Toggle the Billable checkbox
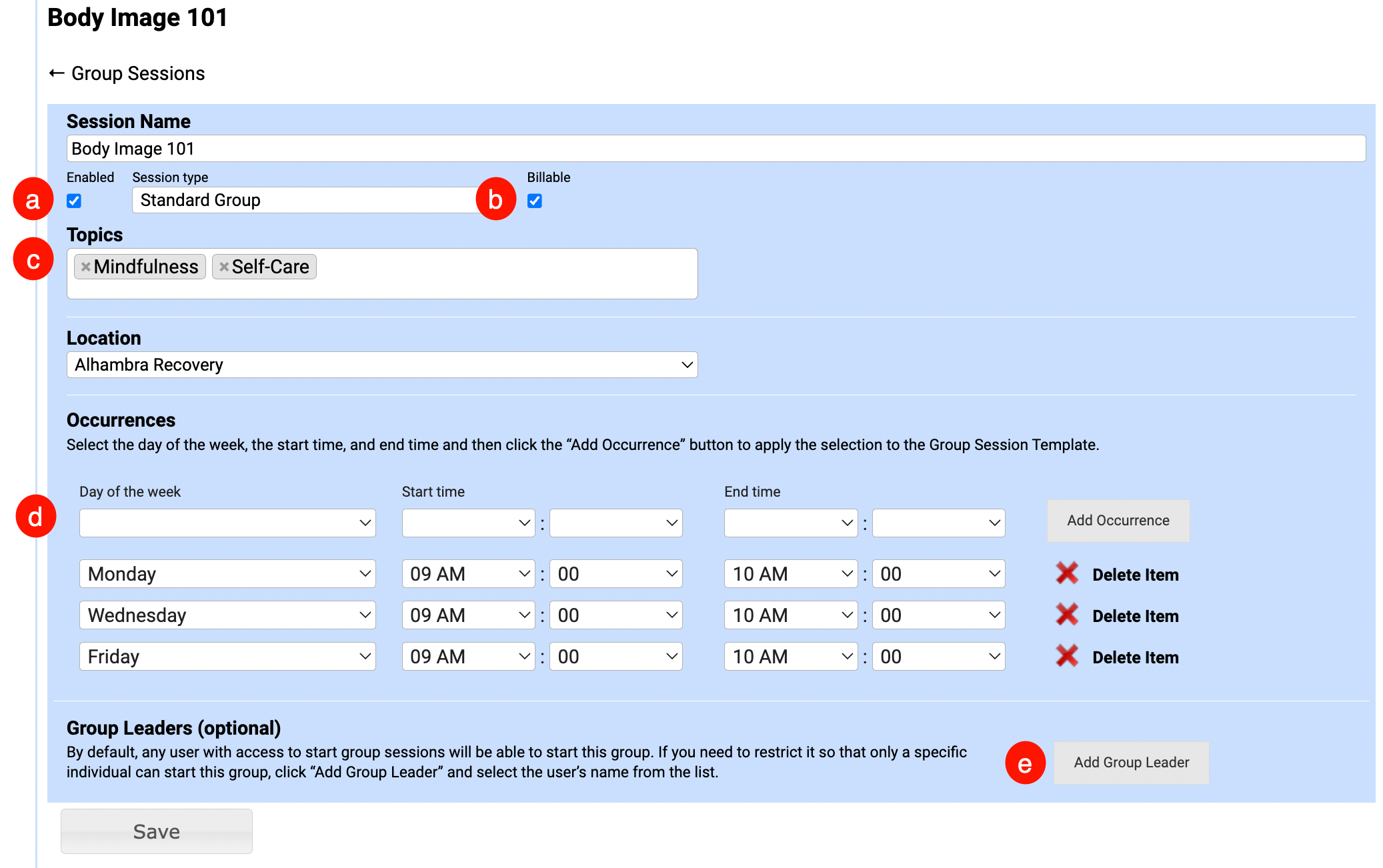The image size is (1383, 868). point(535,201)
